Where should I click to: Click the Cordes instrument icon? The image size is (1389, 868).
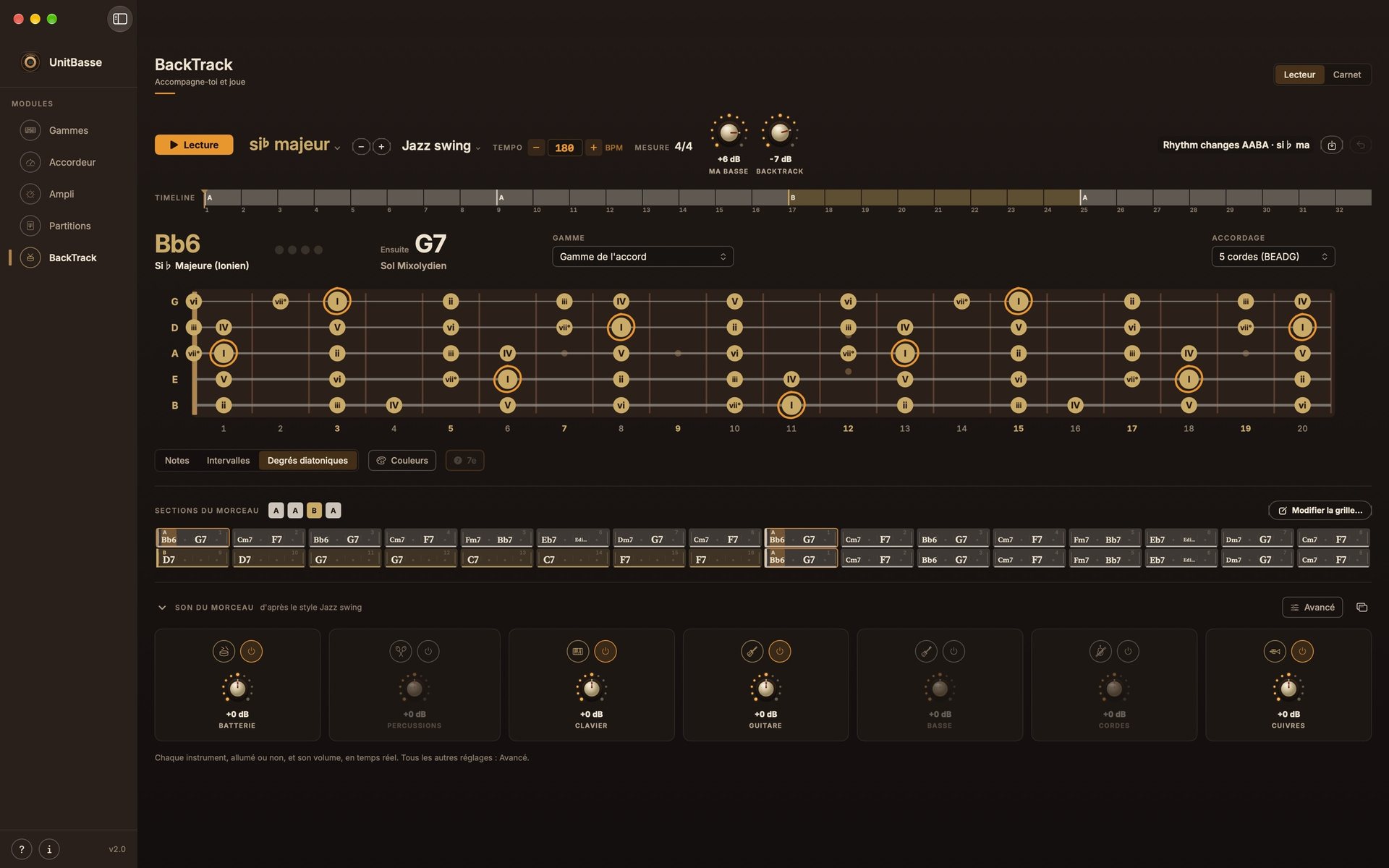coord(1100,651)
